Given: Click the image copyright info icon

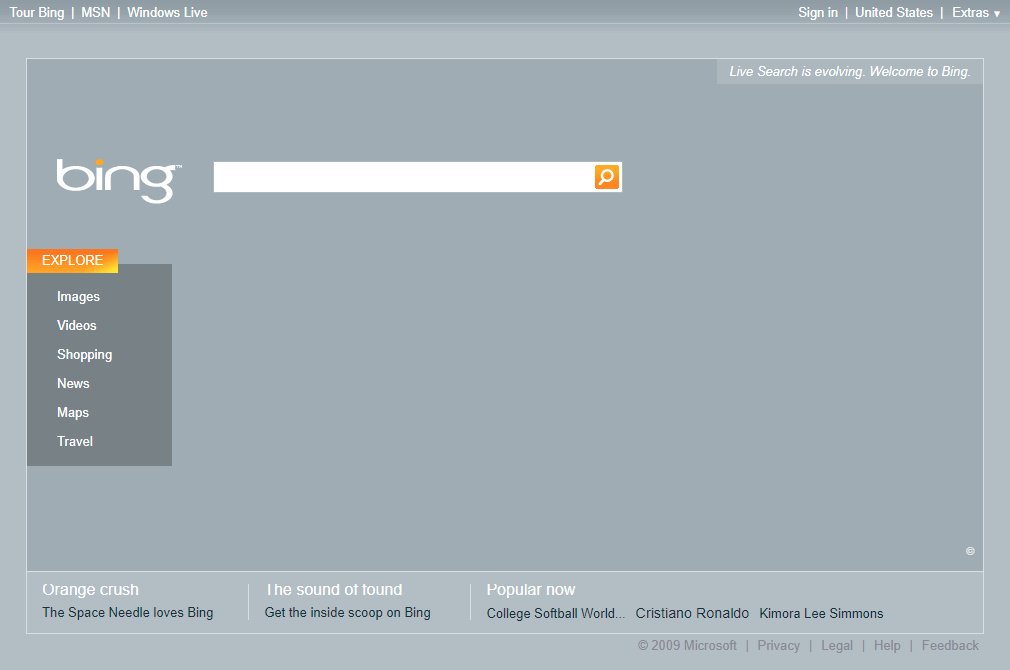Looking at the screenshot, I should tap(970, 551).
